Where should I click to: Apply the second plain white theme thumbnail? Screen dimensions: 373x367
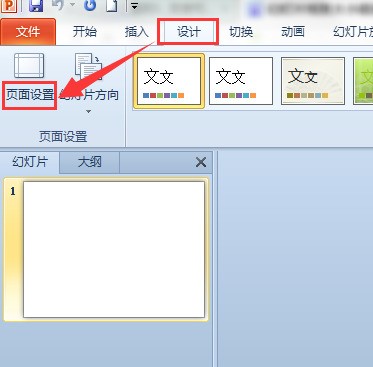click(241, 81)
